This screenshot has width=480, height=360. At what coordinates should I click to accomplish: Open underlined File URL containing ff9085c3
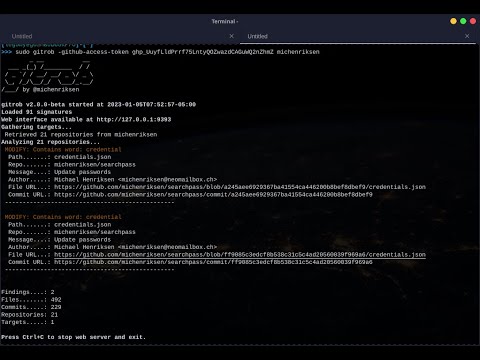(240, 255)
